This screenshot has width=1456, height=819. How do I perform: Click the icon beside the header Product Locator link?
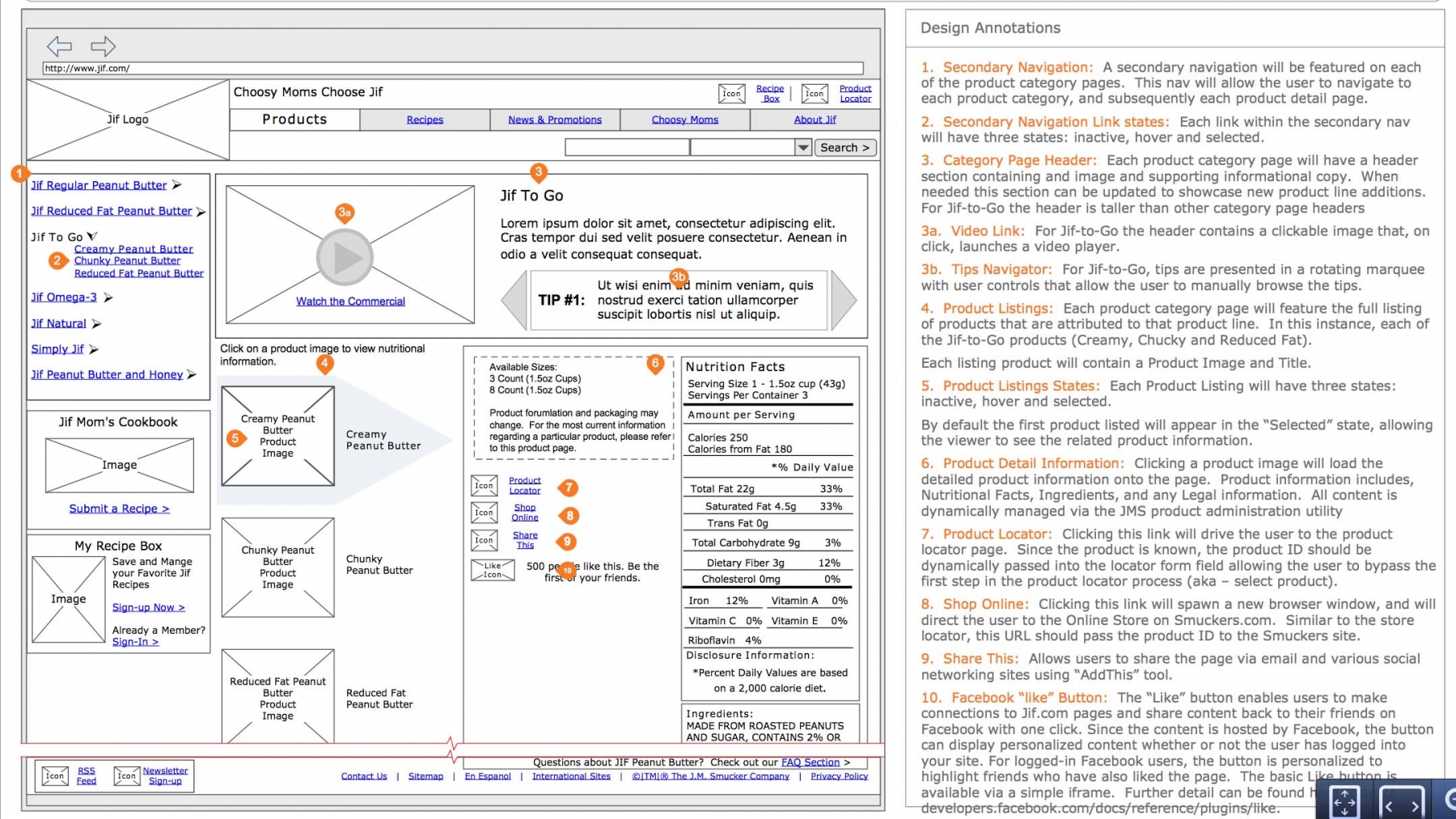815,94
